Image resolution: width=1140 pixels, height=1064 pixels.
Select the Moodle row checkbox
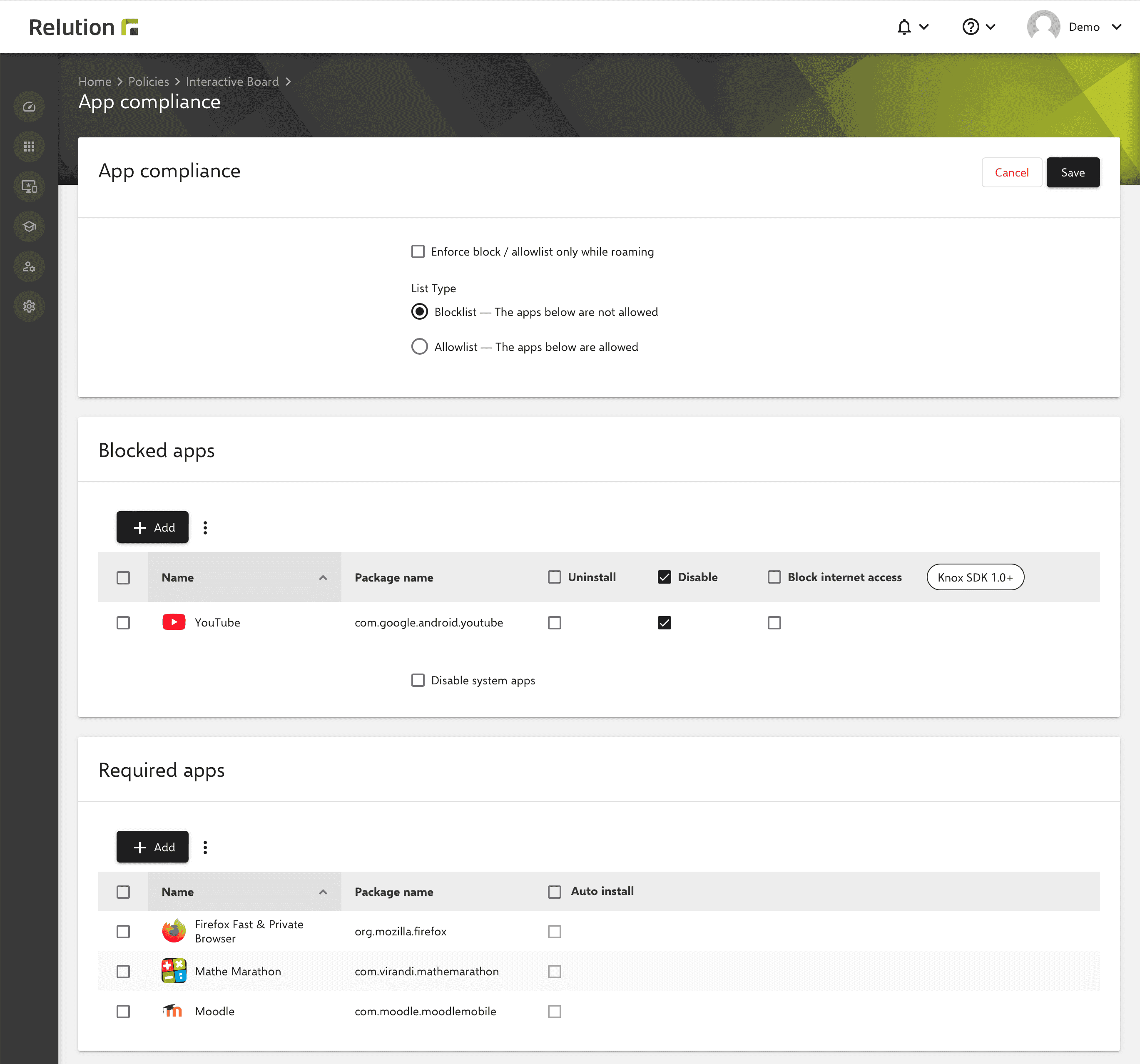click(123, 1011)
